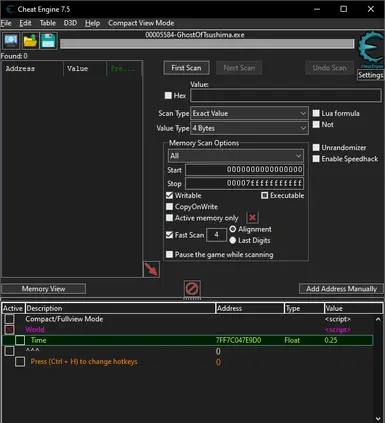Toggle the Hex checkbox
The width and height of the screenshot is (385, 423).
pos(168,96)
